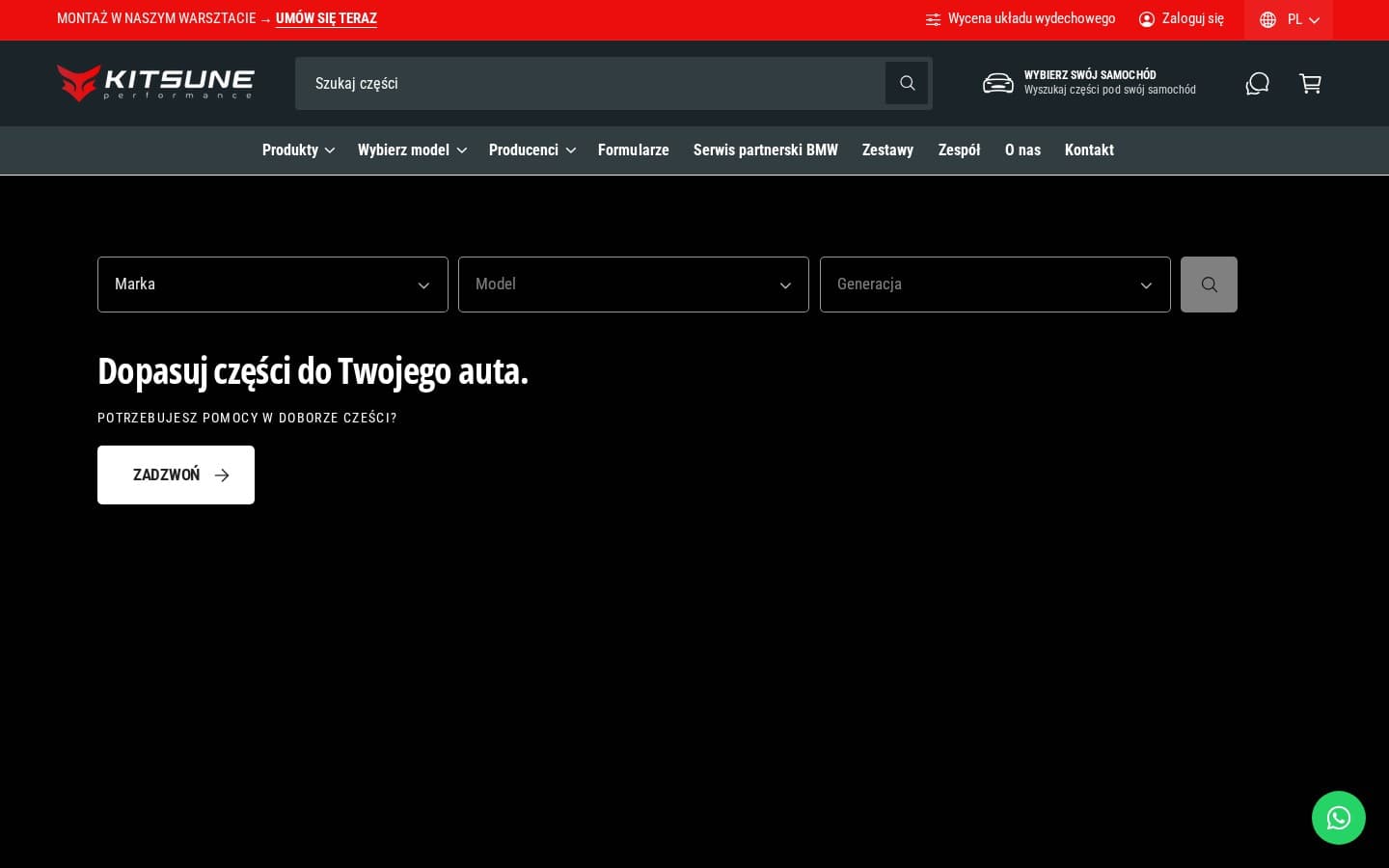1389x868 pixels.
Task: Click the user icon beside Zaloguj się
Action: (x=1146, y=19)
